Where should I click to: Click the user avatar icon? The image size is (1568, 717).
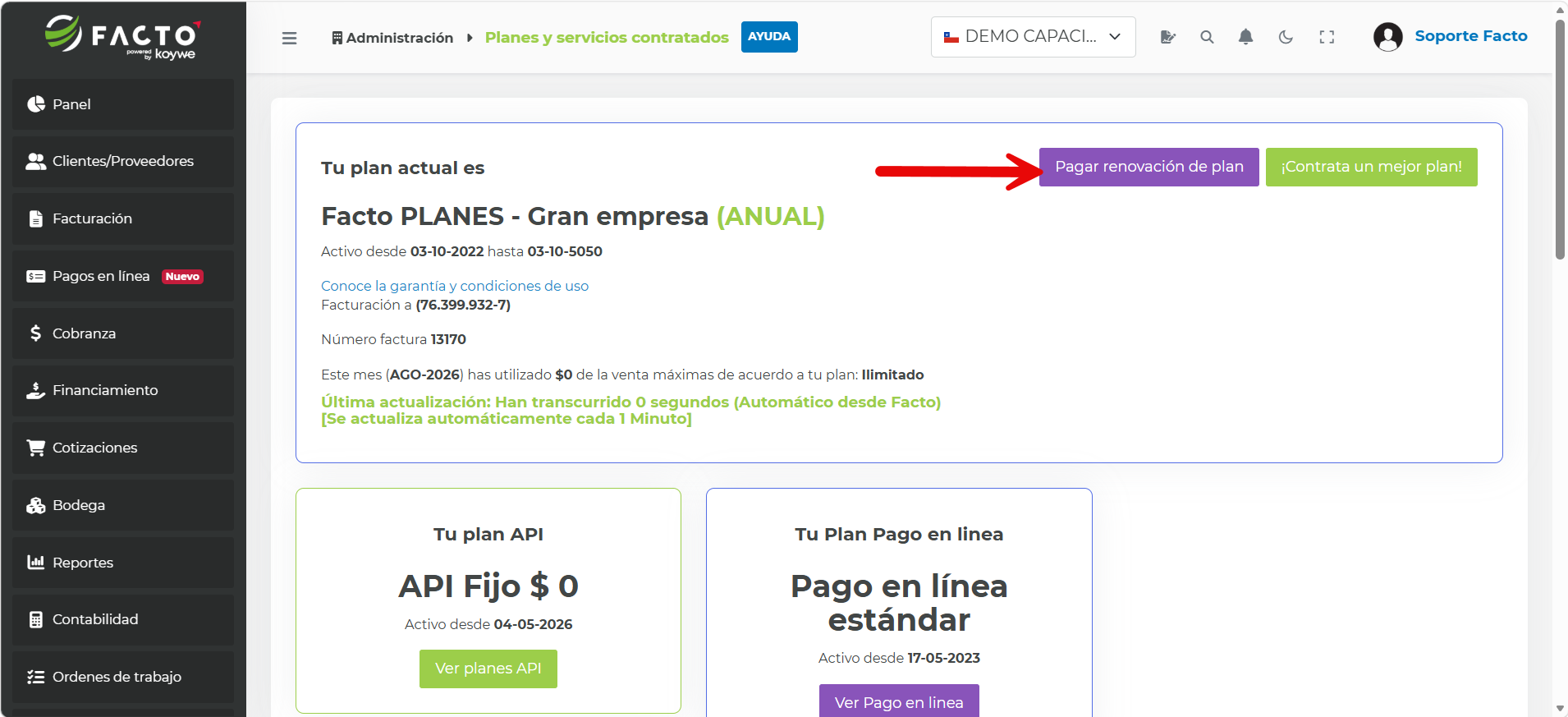pyautogui.click(x=1388, y=37)
